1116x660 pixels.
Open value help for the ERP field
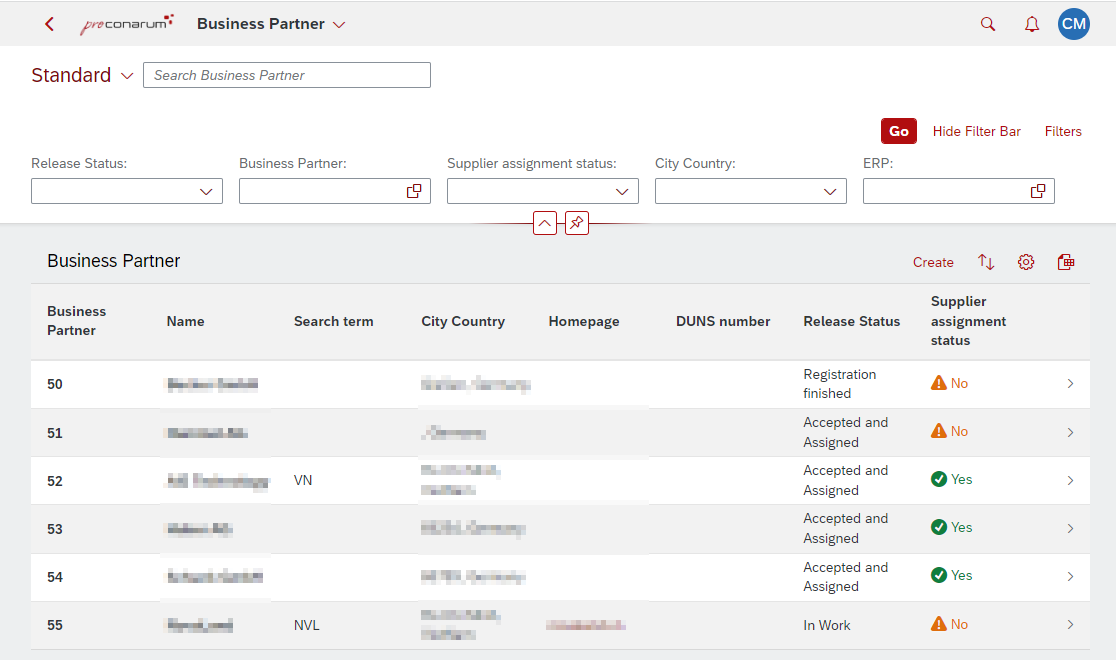pyautogui.click(x=1037, y=190)
